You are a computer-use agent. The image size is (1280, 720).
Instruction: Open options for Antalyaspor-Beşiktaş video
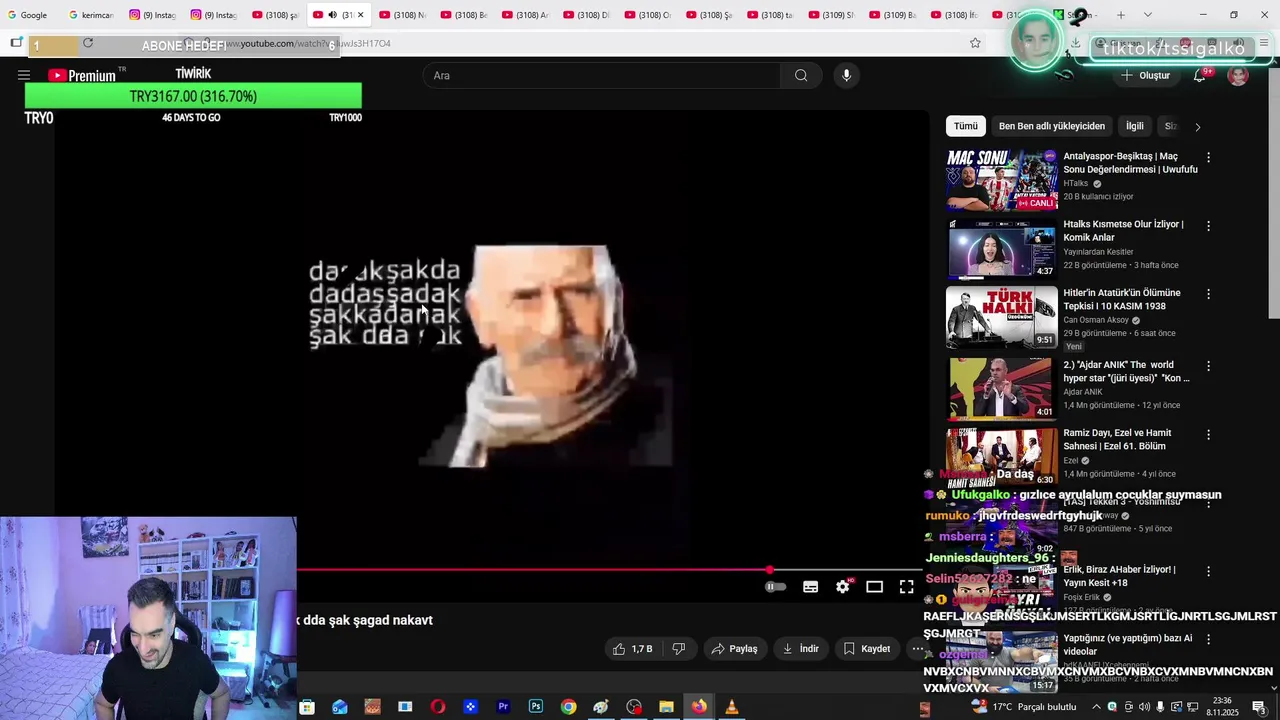tap(1208, 158)
